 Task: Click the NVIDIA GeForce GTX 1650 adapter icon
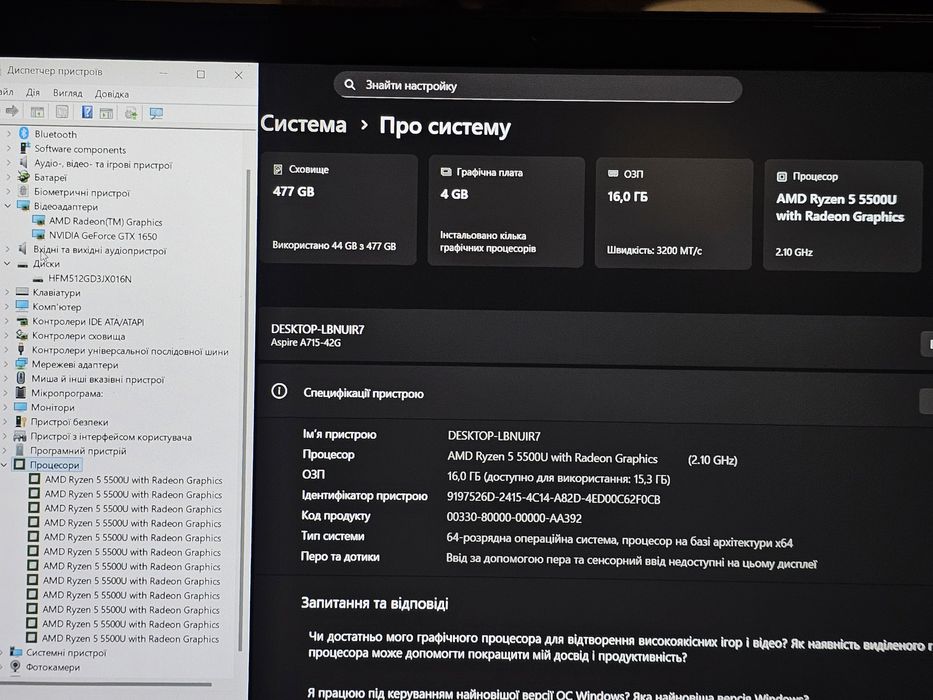(x=39, y=235)
